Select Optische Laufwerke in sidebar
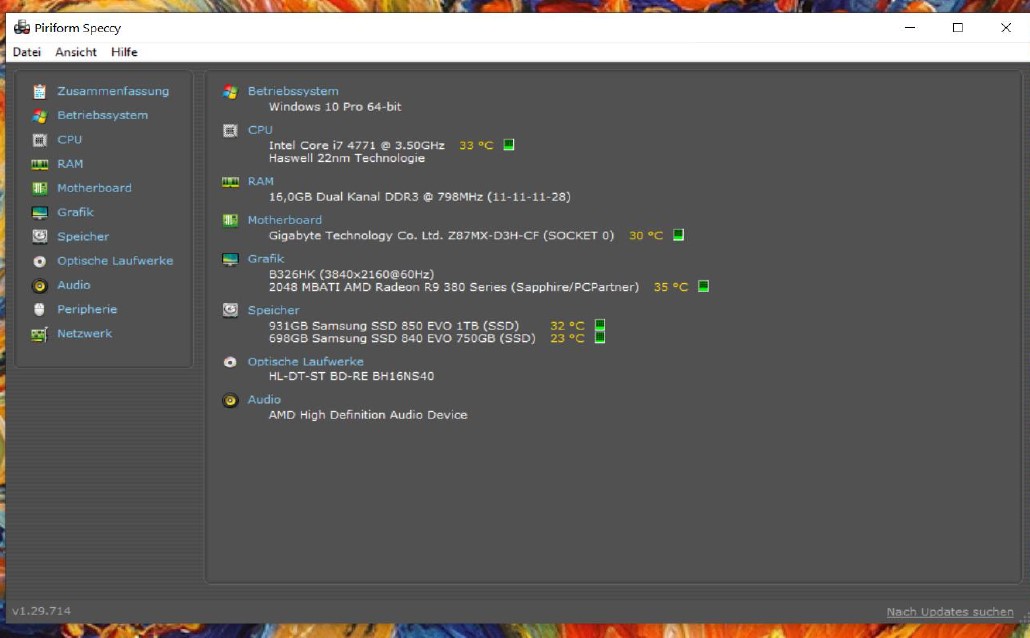1030x638 pixels. (x=115, y=262)
